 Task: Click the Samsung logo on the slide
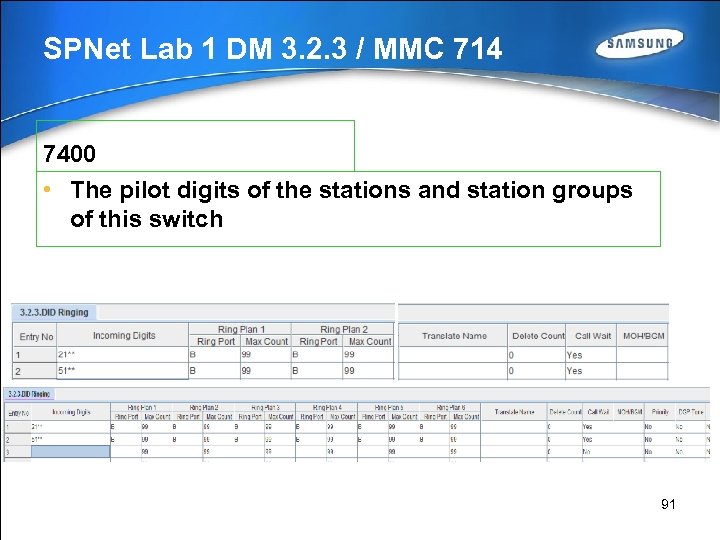639,44
